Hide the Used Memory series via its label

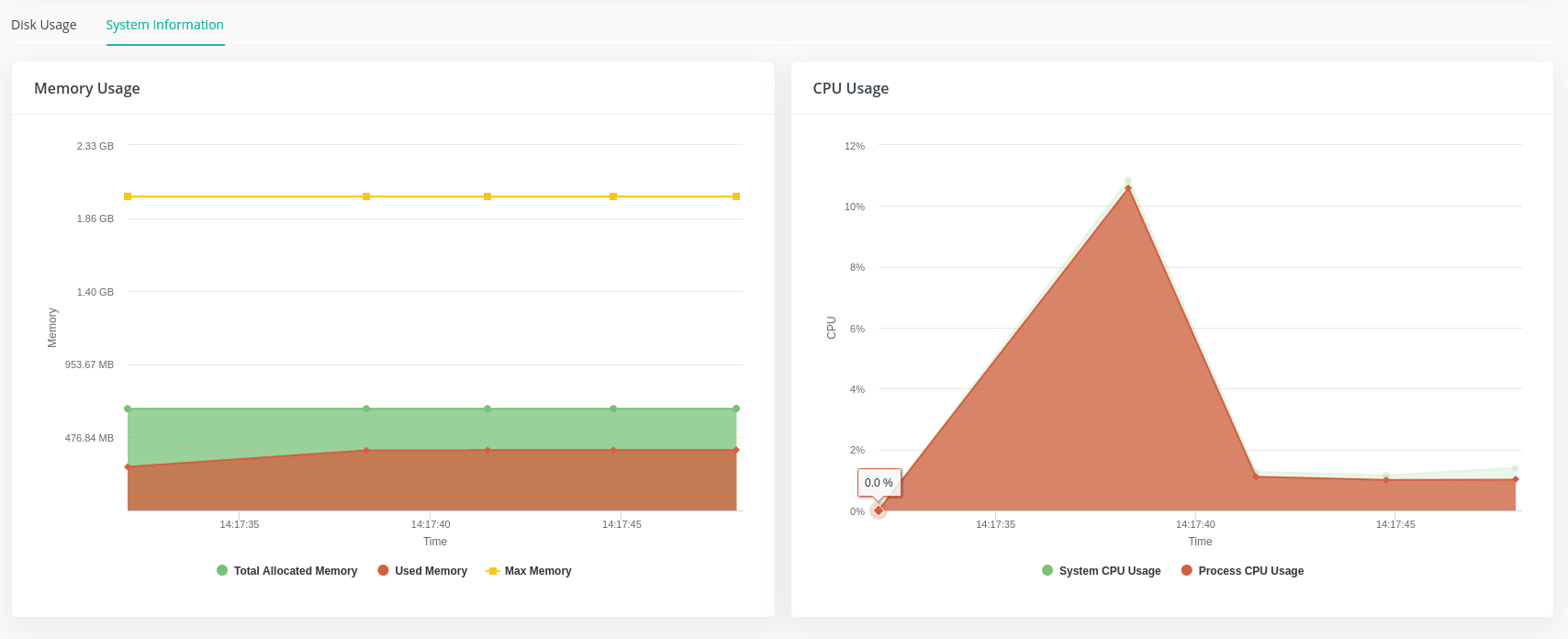click(431, 571)
